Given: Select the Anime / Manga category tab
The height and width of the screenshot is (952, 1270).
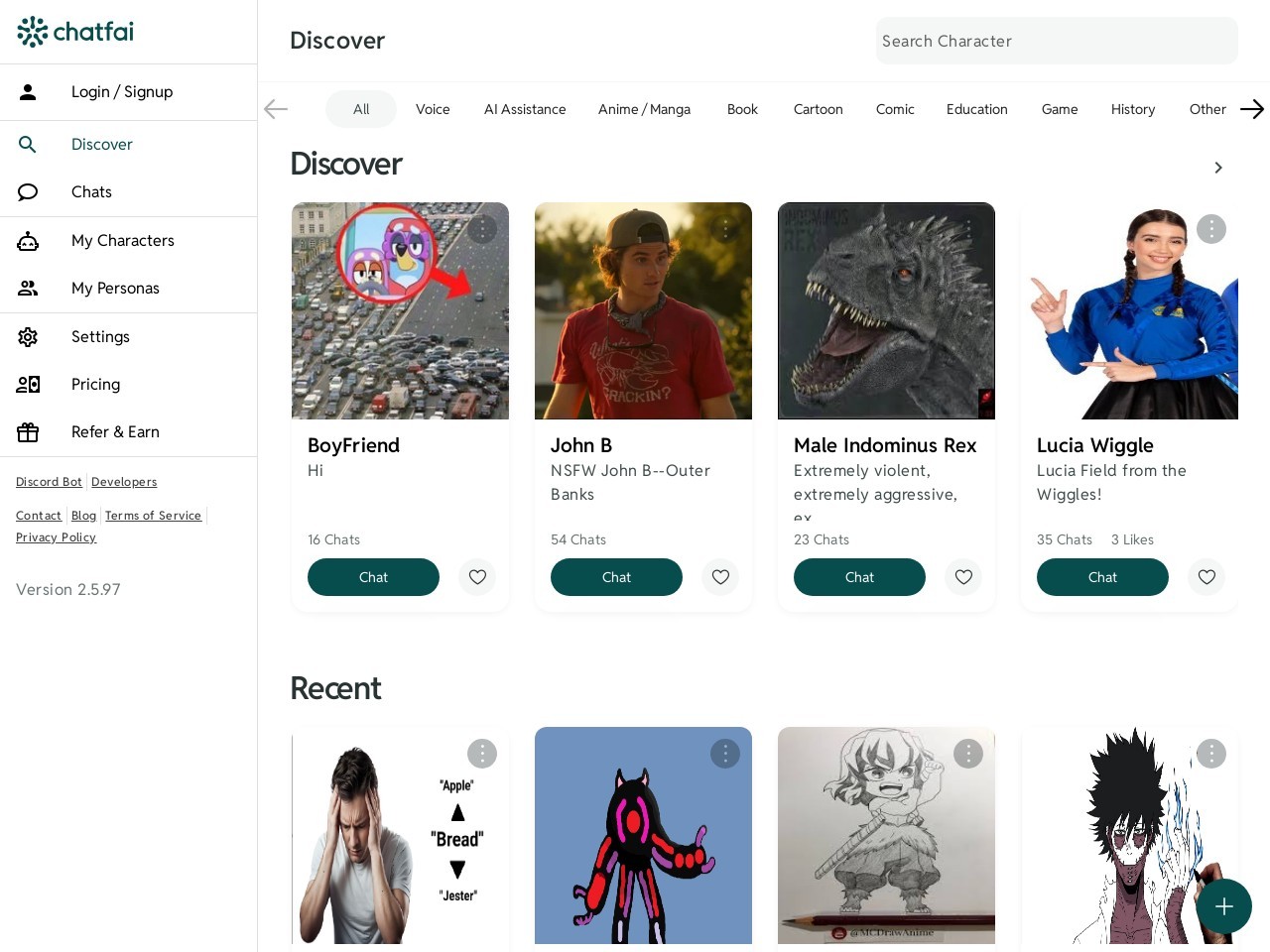Looking at the screenshot, I should pyautogui.click(x=644, y=109).
